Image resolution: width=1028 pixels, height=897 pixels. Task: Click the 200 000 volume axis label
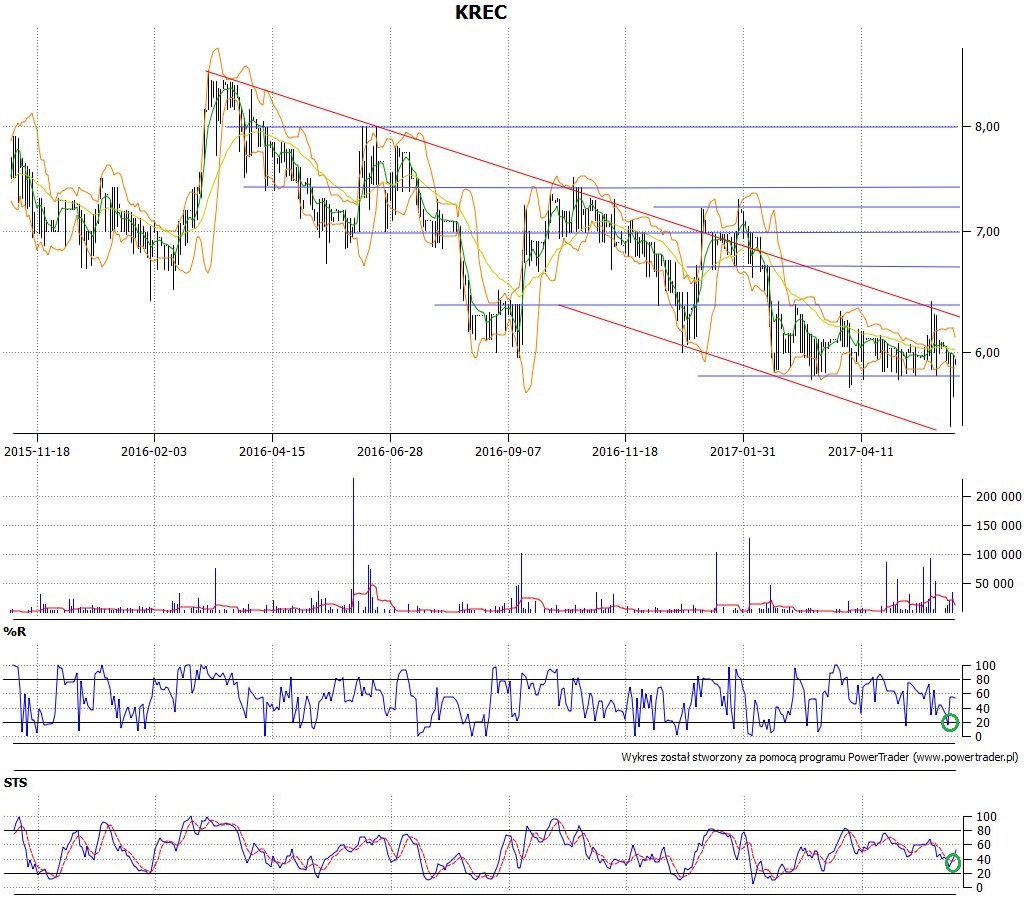998,496
